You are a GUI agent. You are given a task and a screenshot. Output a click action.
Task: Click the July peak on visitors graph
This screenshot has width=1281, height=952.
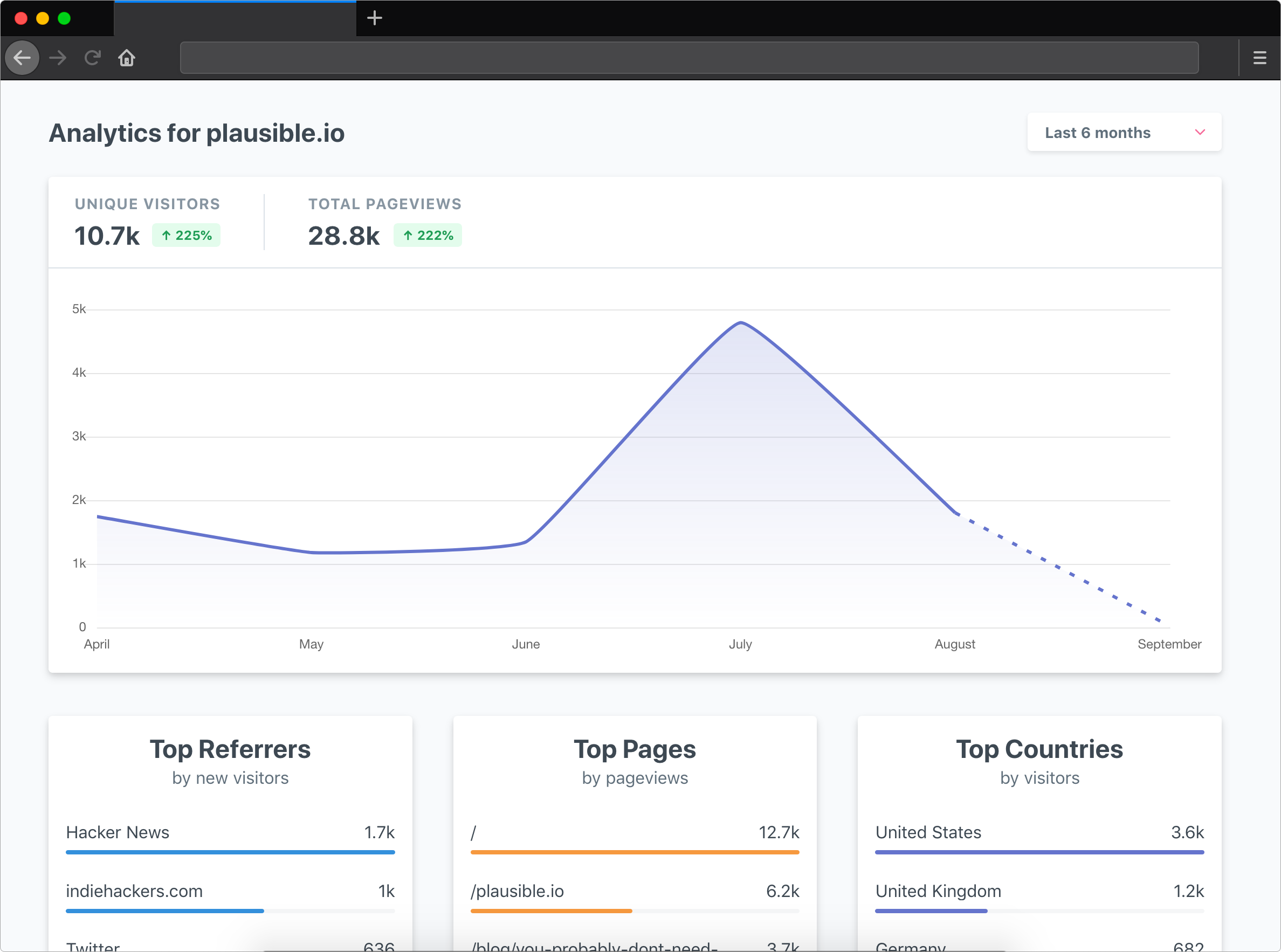pyautogui.click(x=740, y=323)
